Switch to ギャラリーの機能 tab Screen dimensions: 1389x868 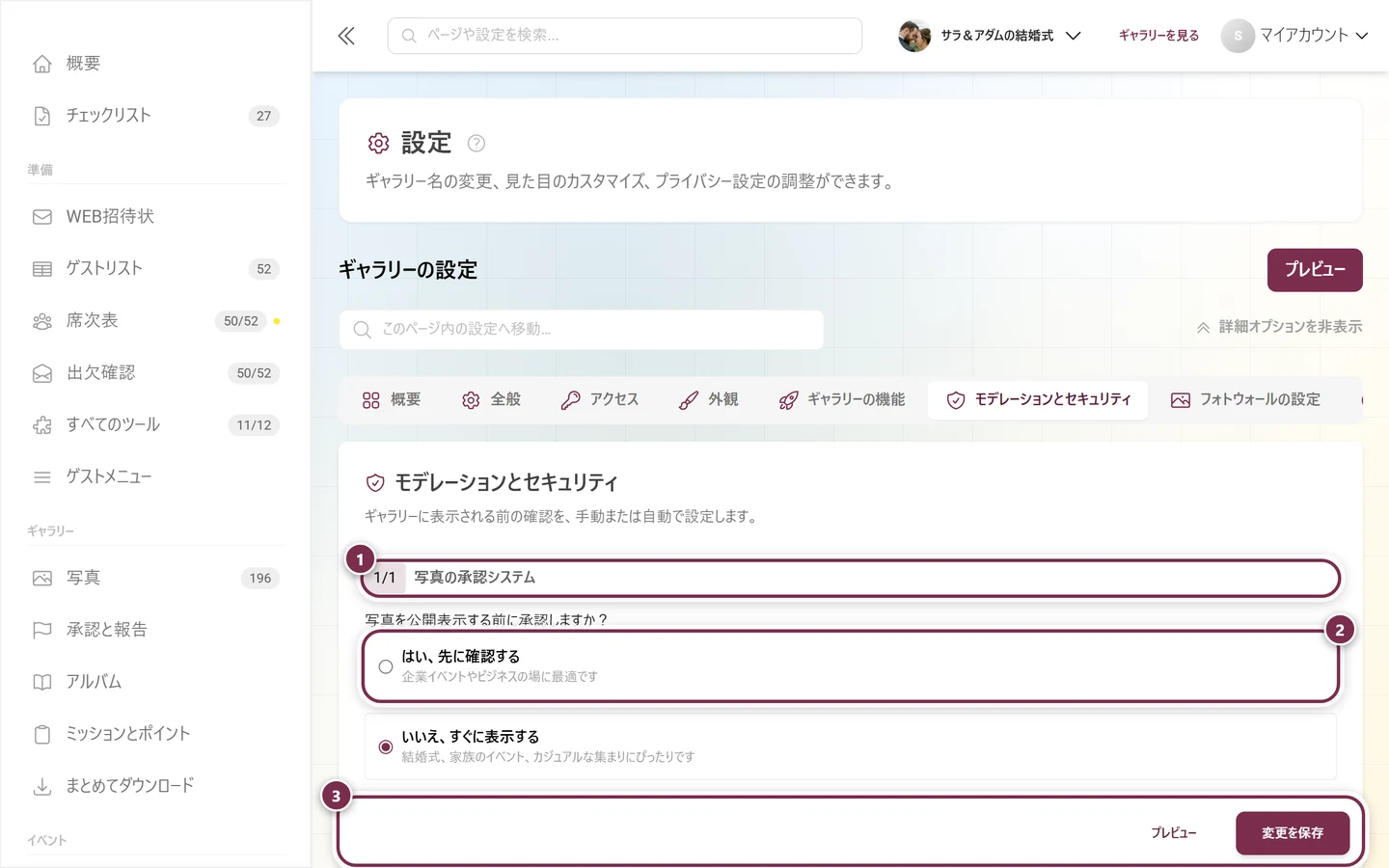(842, 400)
